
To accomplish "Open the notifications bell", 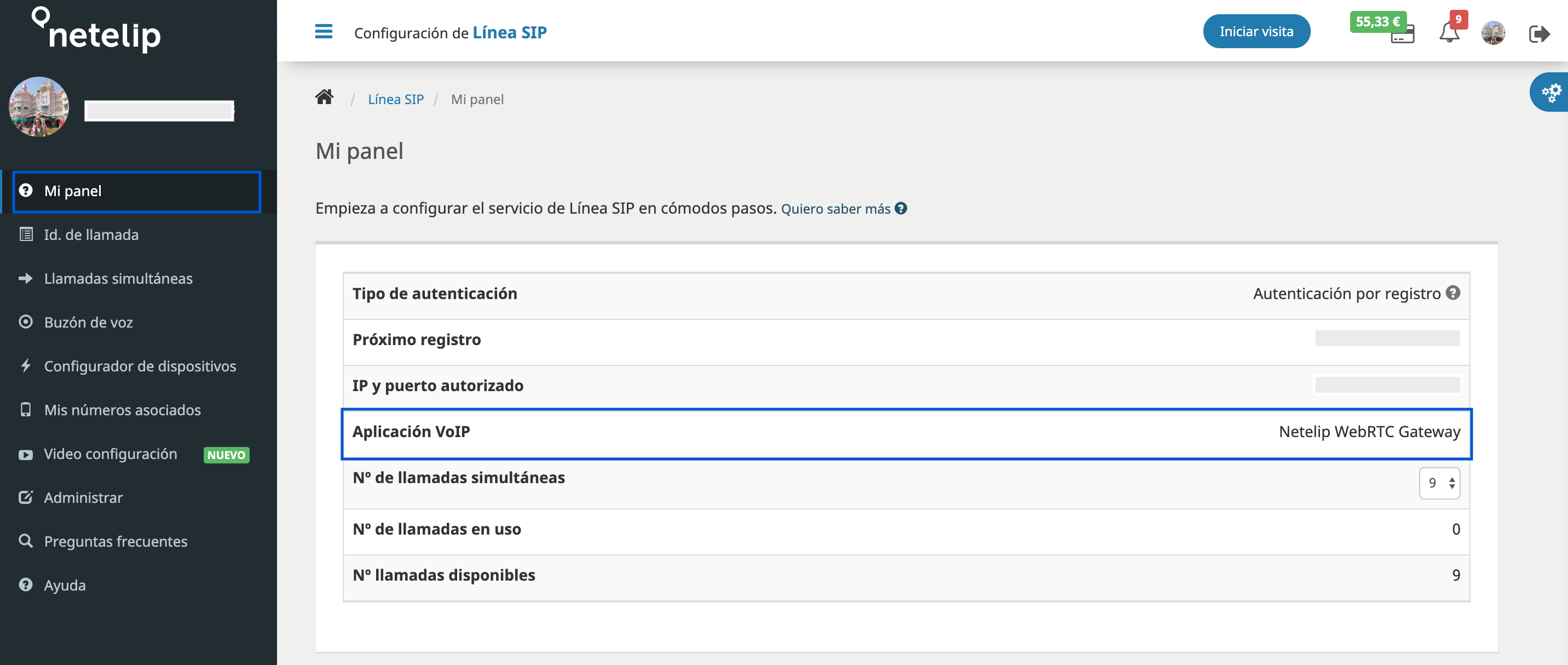I will [x=1449, y=33].
